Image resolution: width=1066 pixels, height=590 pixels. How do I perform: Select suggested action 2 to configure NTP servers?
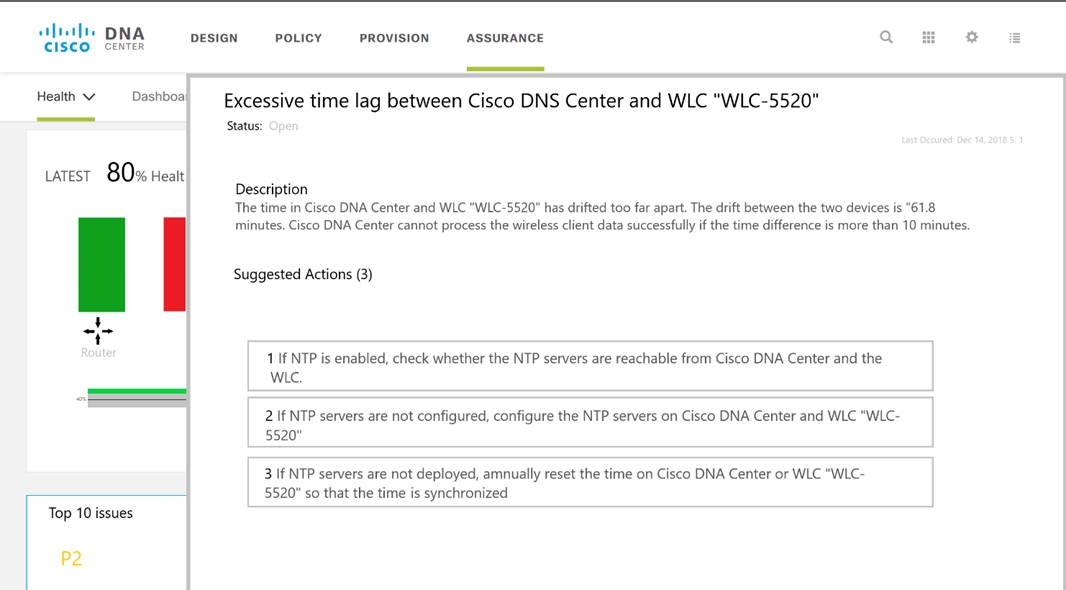pos(590,423)
